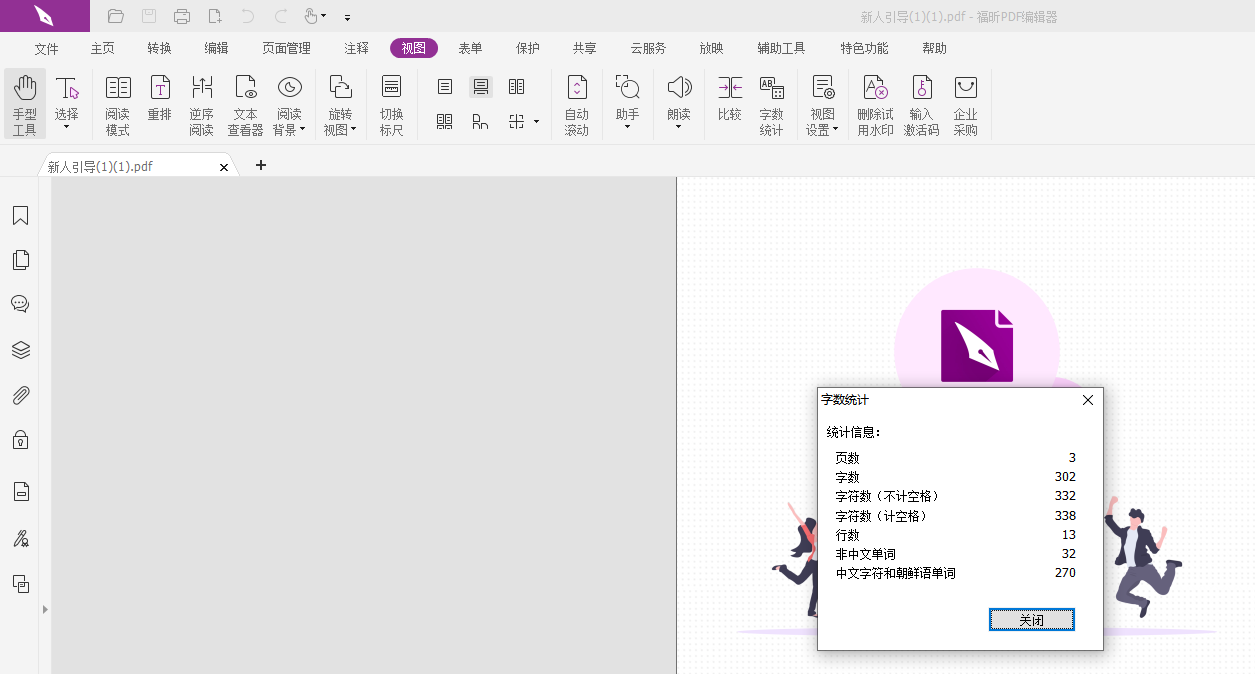The width and height of the screenshot is (1255, 674).
Task: Open the text viewer (文本查看器)
Action: pyautogui.click(x=245, y=104)
